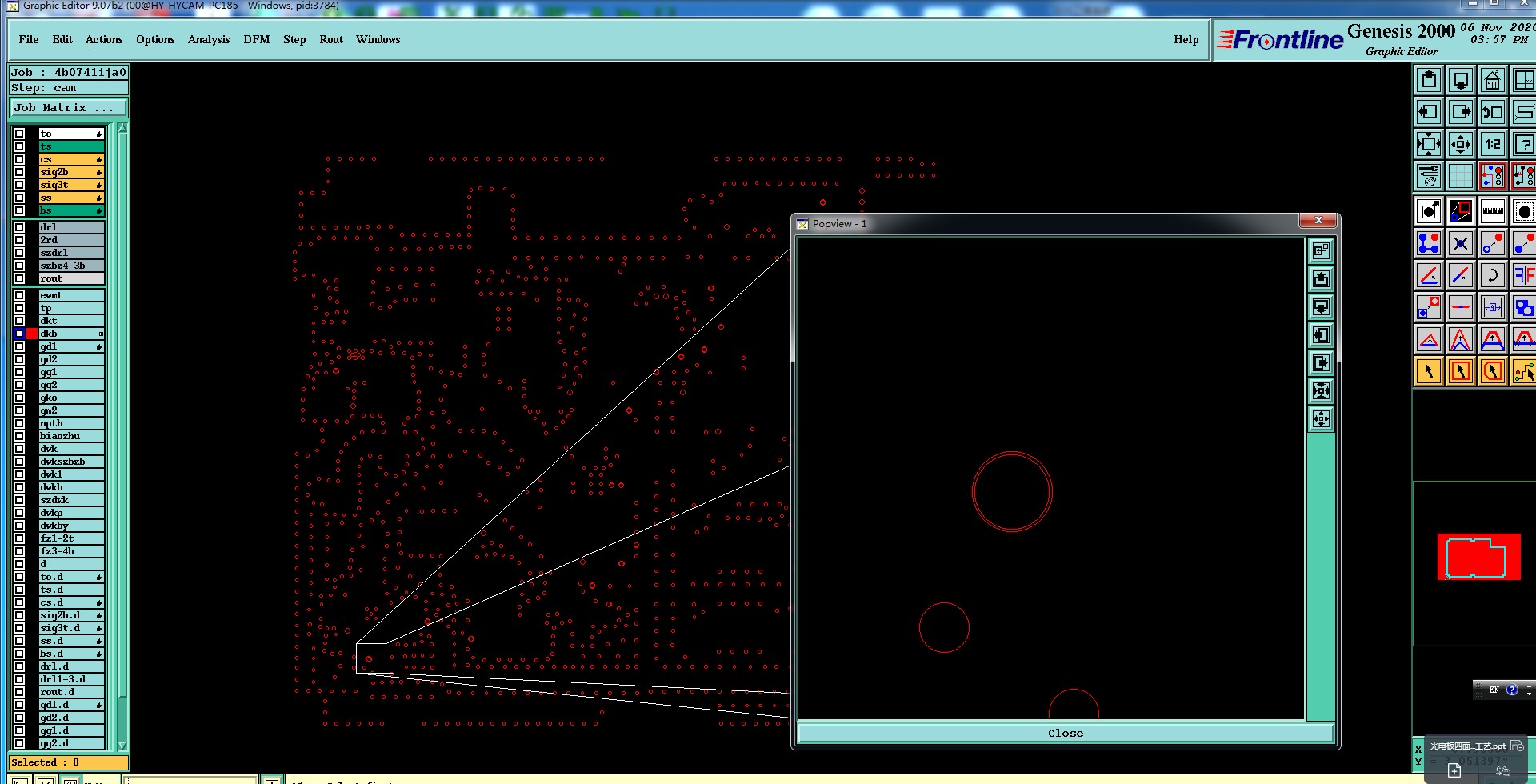Toggle the checkbox for layer fz1-2t

point(19,538)
